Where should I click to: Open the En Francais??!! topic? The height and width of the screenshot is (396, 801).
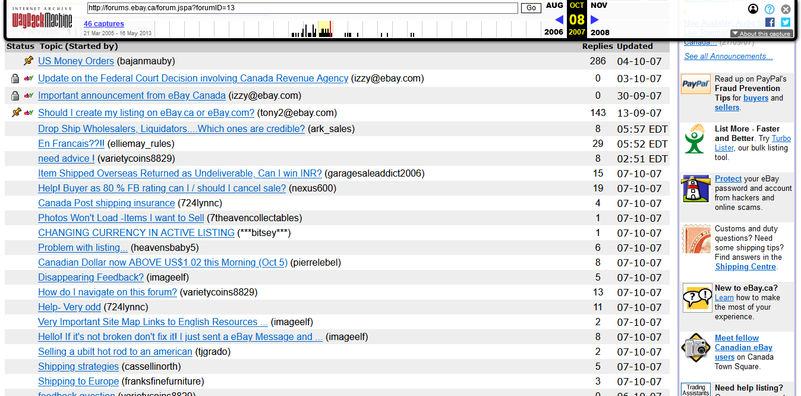coord(71,144)
